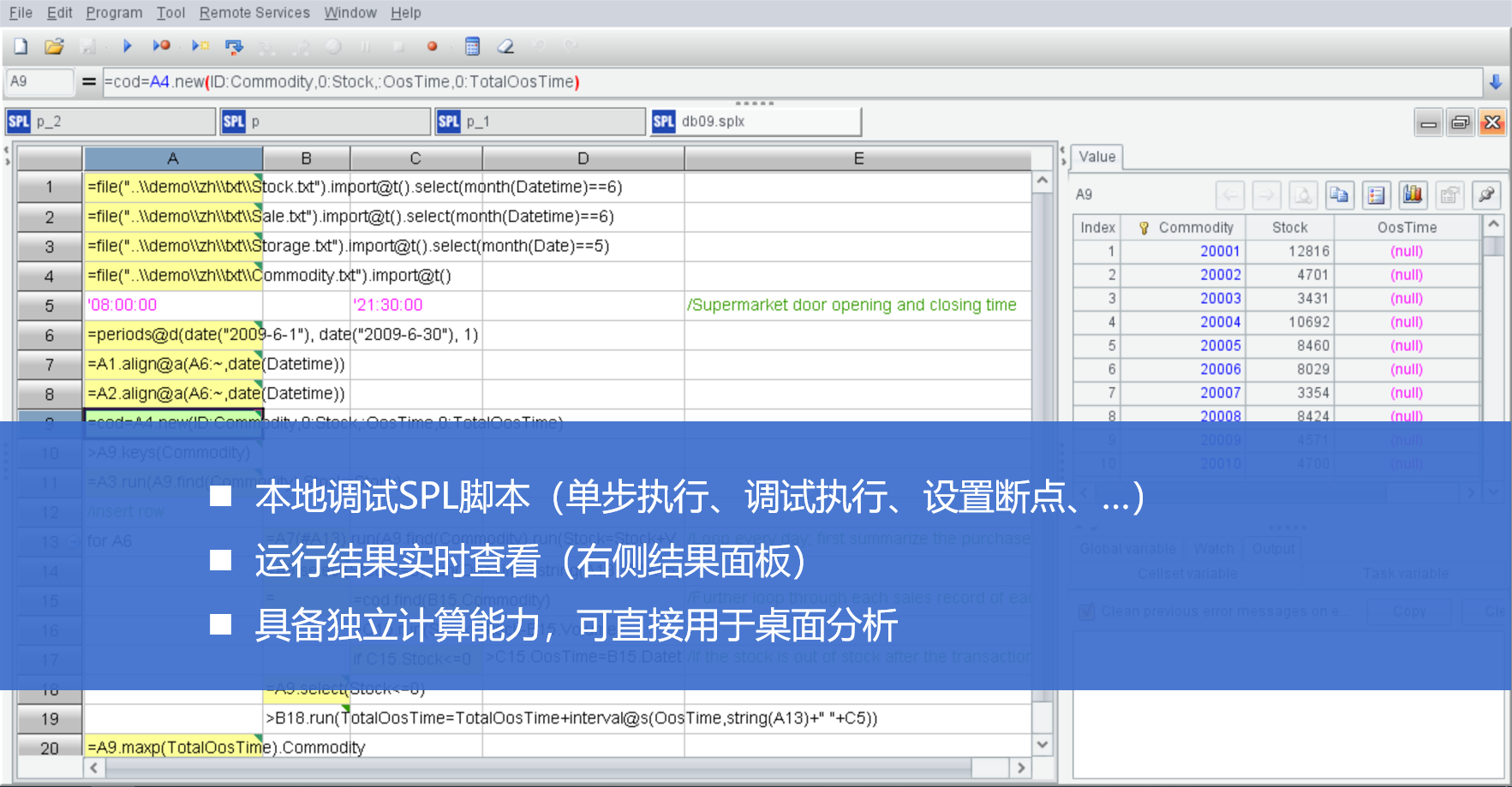Click the bar chart icon in Value panel
This screenshot has height=787, width=1512.
[x=1413, y=195]
